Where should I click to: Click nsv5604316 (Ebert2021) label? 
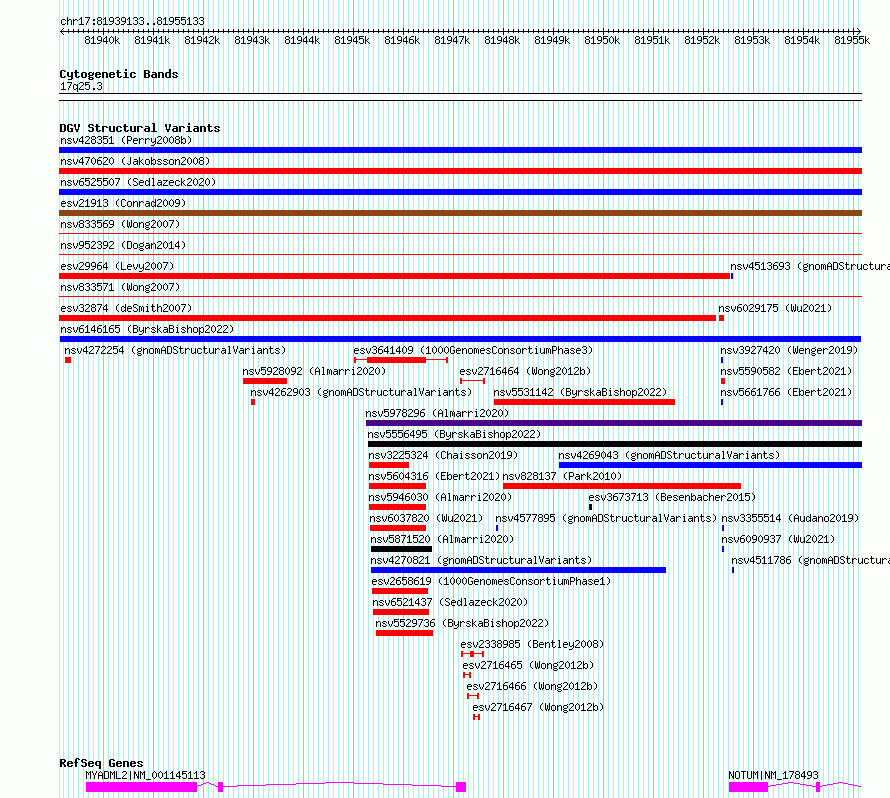(x=434, y=476)
